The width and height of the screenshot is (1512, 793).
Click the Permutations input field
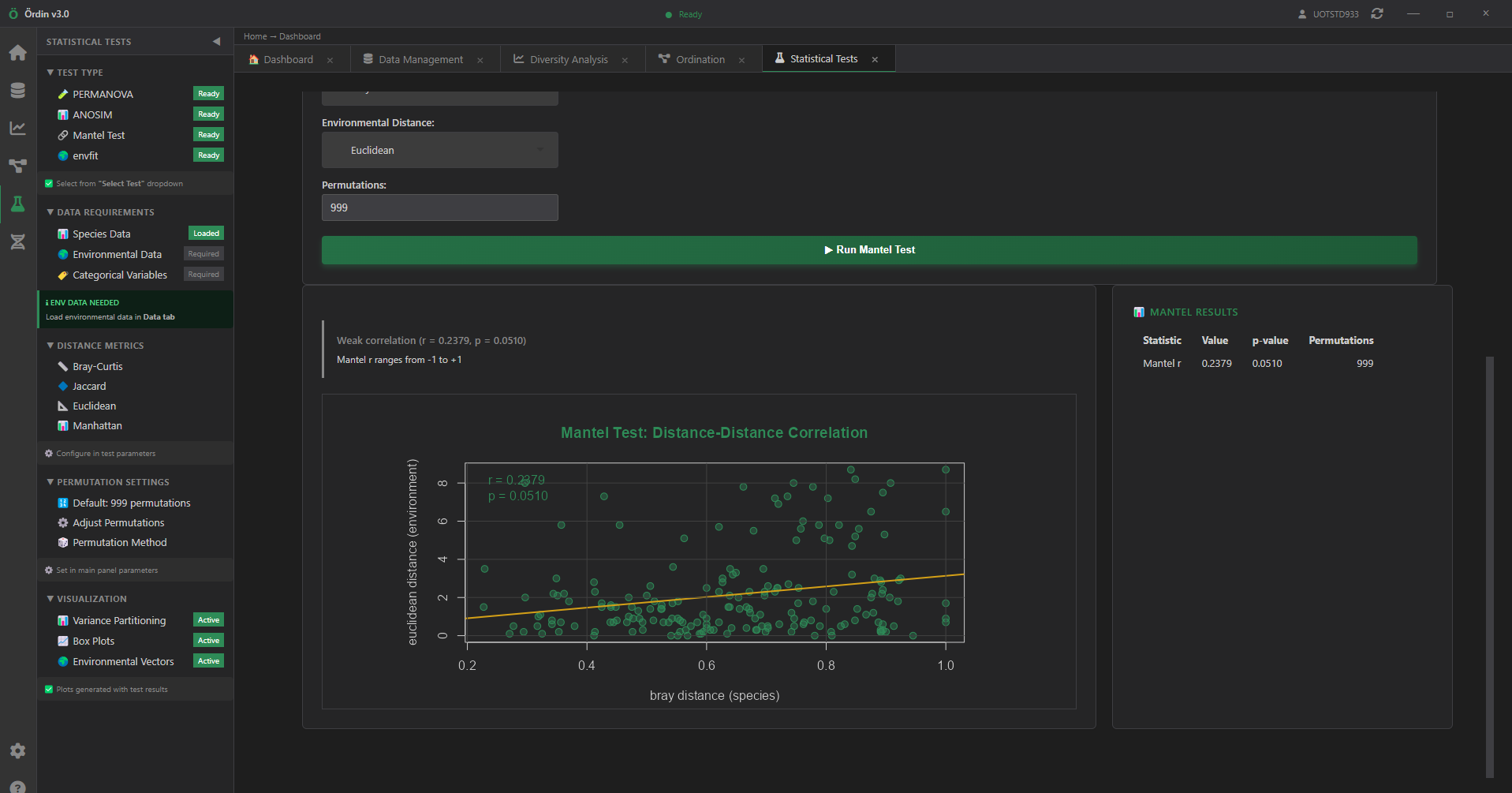click(x=439, y=208)
